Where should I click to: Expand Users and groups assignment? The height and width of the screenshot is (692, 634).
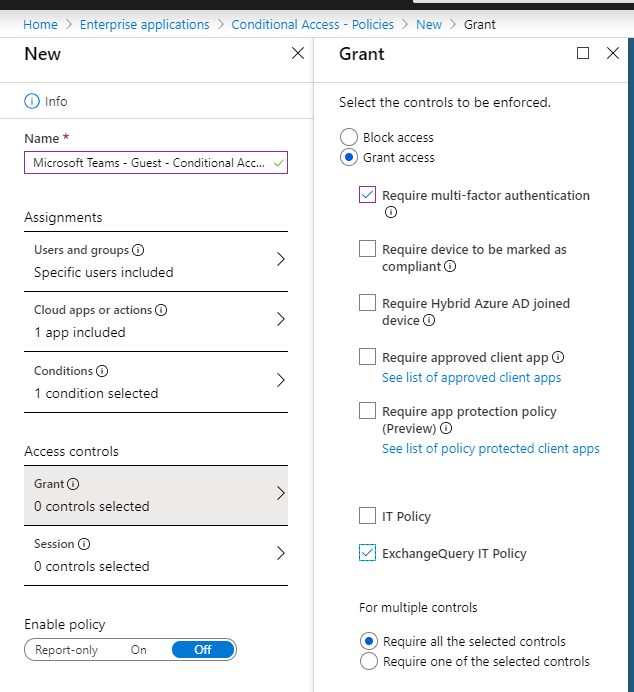[156, 260]
